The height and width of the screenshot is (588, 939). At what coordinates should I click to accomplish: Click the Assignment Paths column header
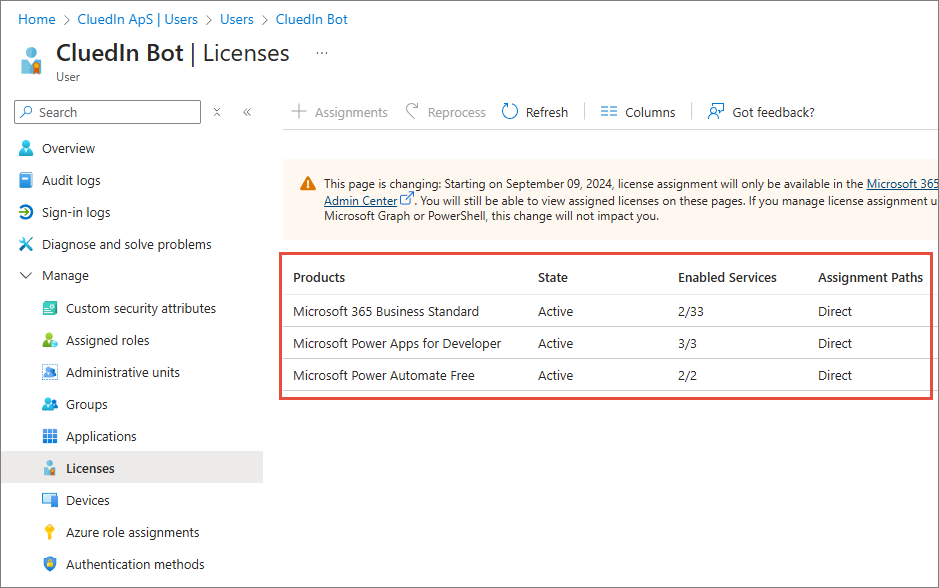[870, 277]
